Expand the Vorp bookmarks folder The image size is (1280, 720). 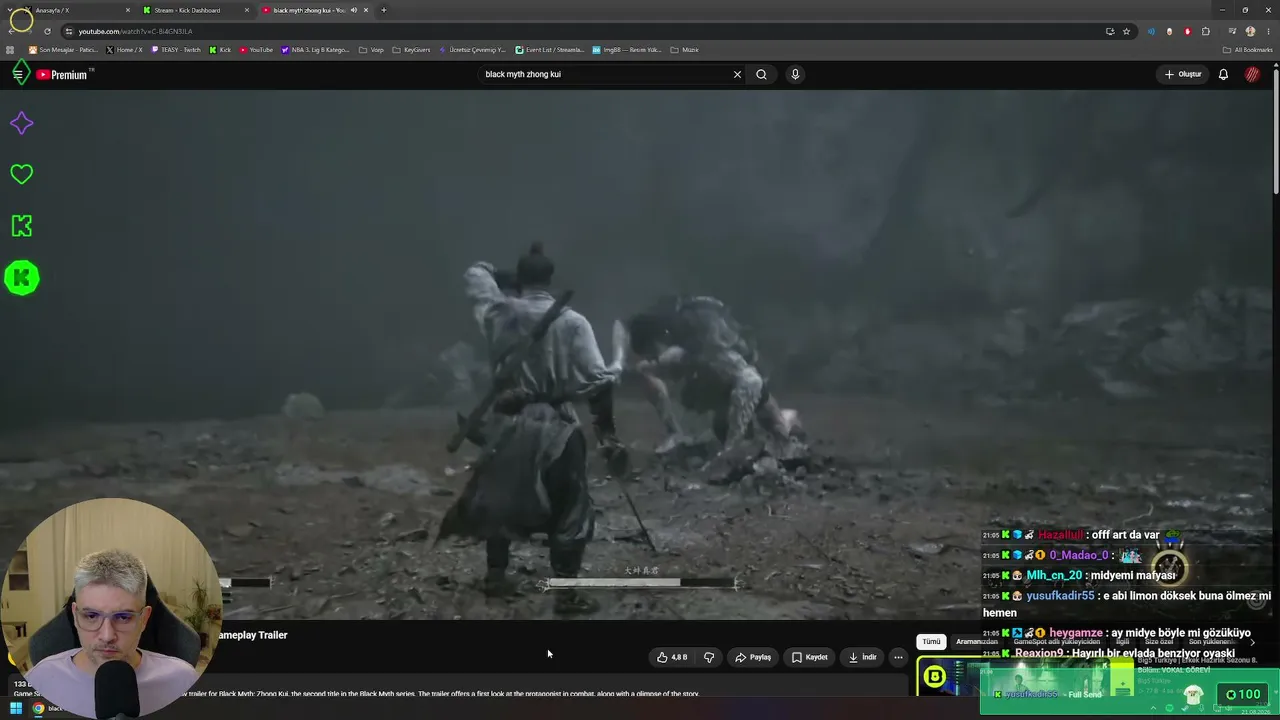(371, 50)
